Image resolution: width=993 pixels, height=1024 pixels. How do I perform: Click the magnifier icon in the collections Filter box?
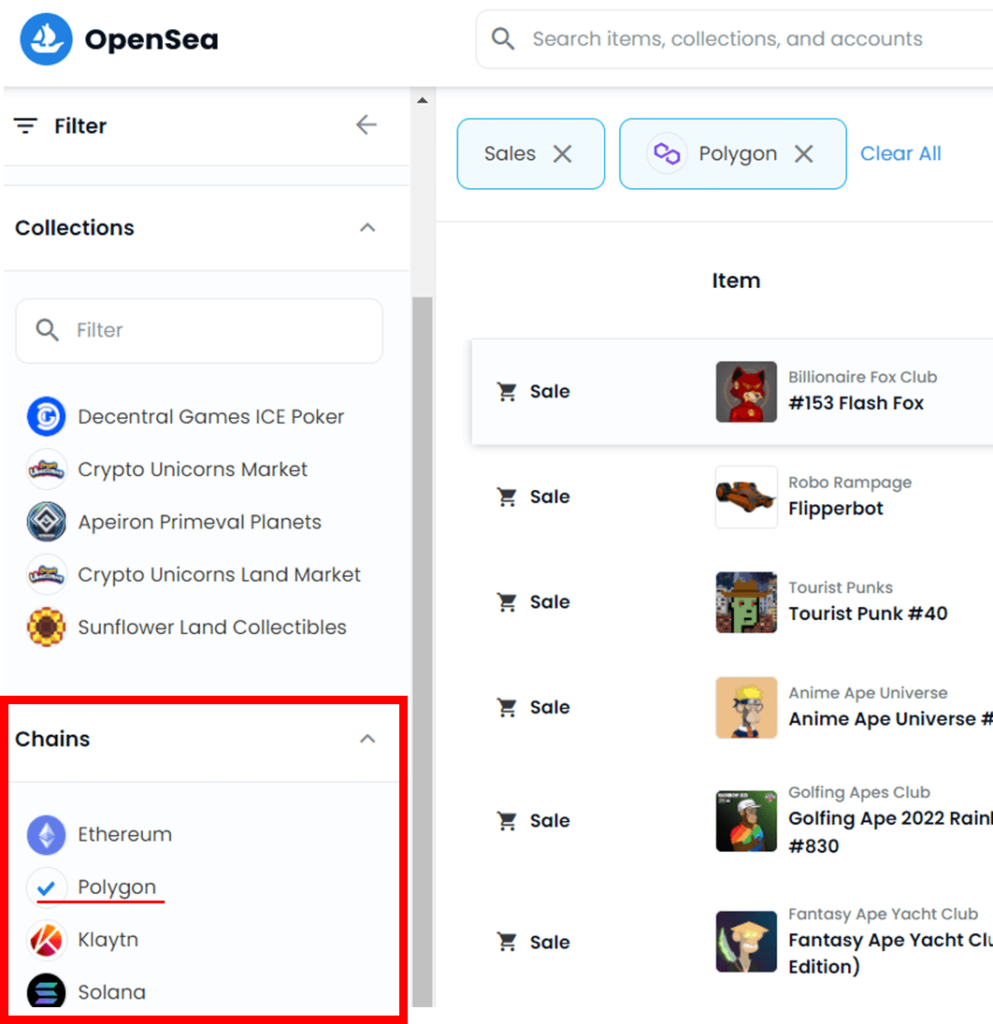[x=47, y=330]
